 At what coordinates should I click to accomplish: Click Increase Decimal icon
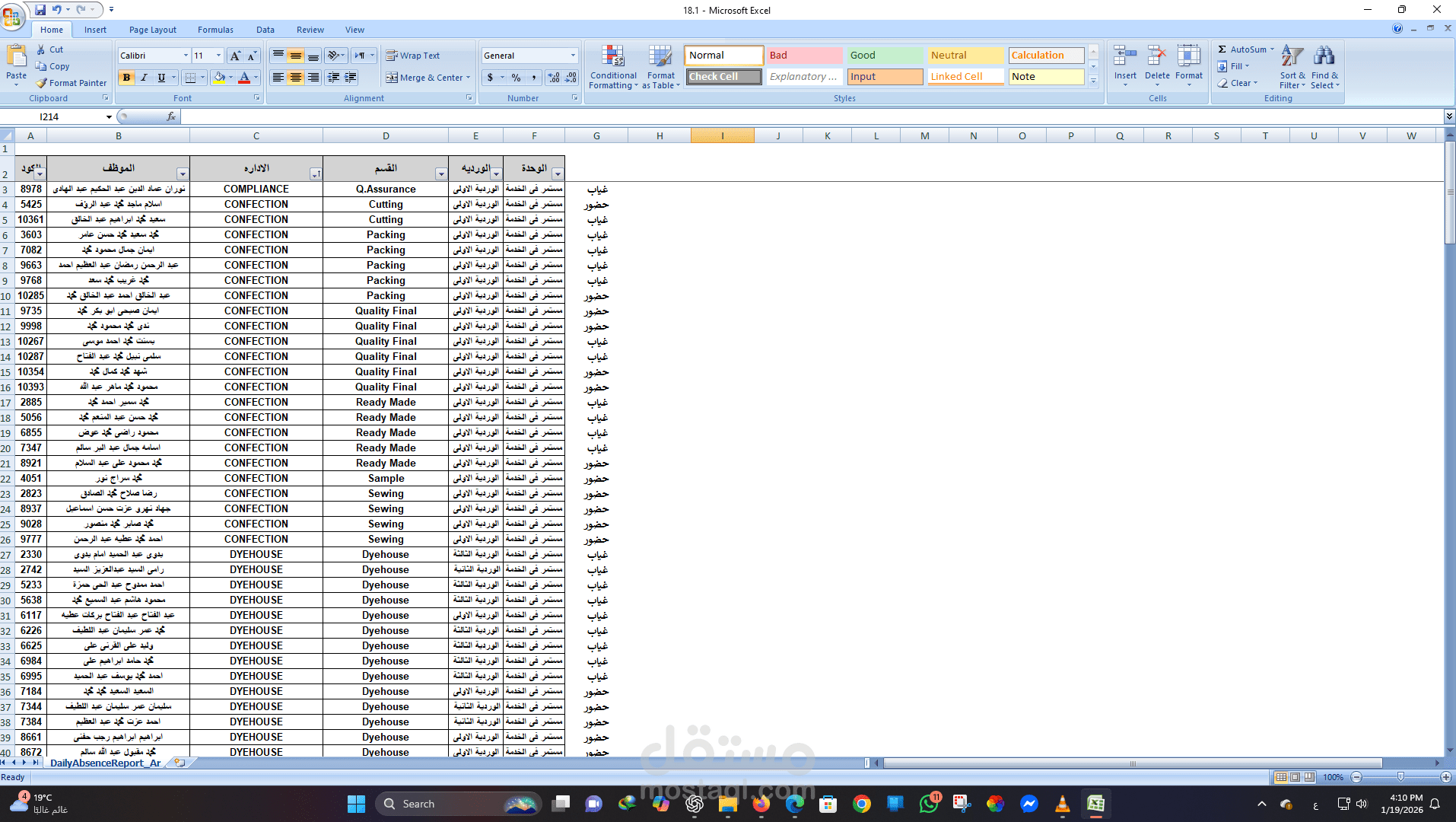(554, 78)
